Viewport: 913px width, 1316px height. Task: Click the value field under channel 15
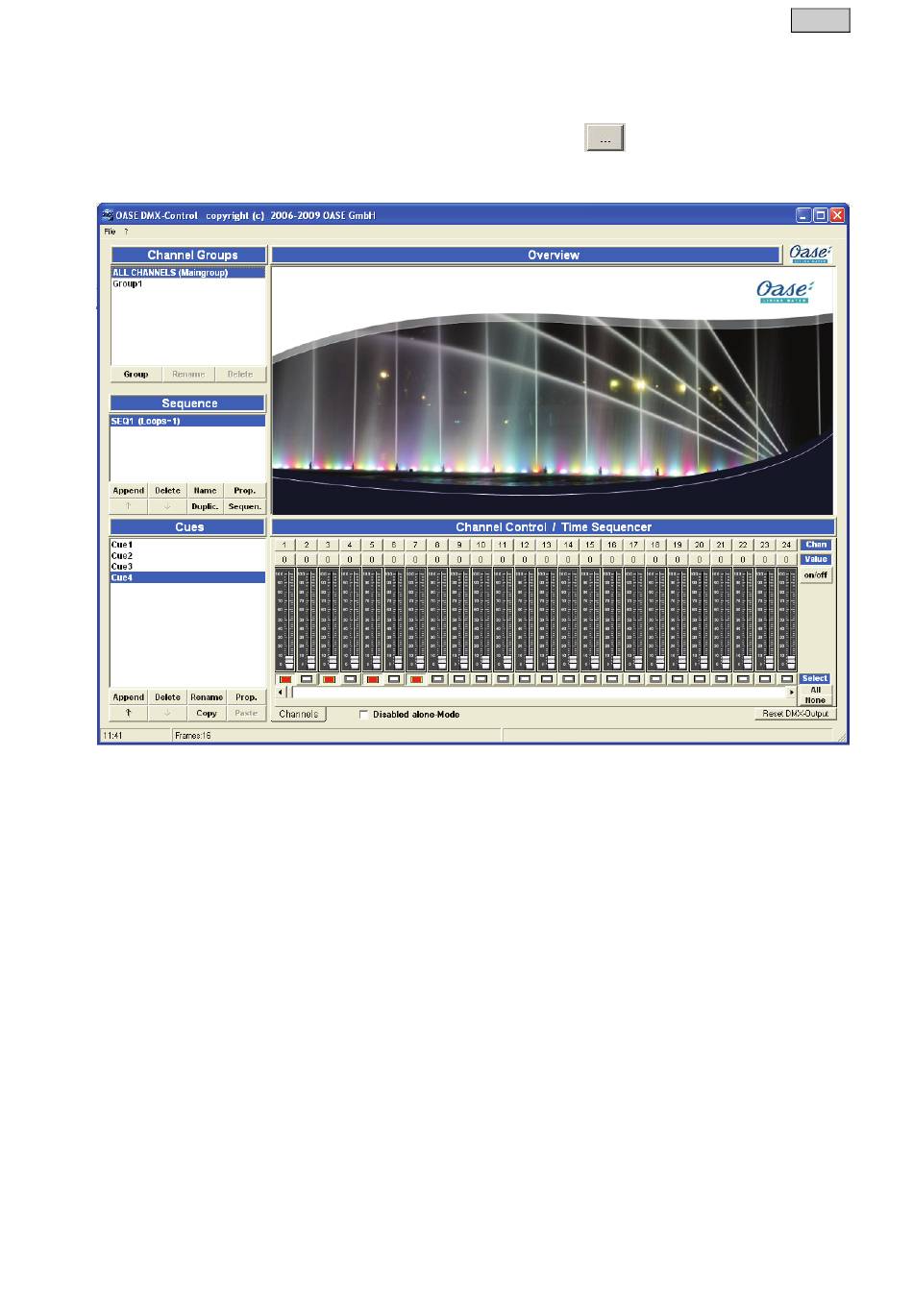pyautogui.click(x=590, y=559)
